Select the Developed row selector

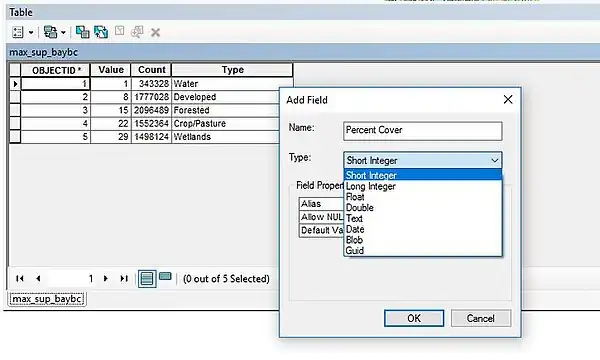pos(15,97)
